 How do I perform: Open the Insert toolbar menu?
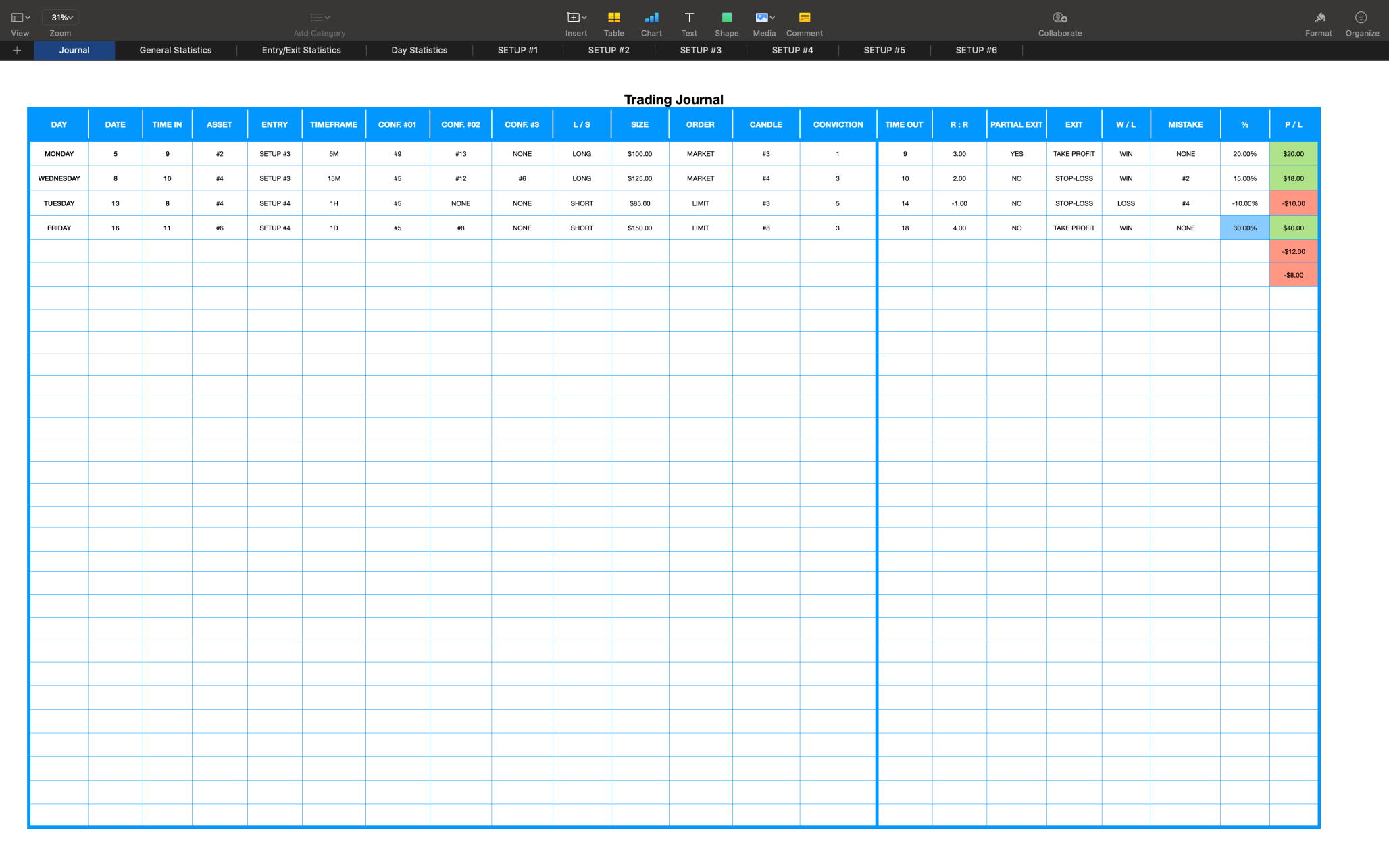tap(576, 18)
